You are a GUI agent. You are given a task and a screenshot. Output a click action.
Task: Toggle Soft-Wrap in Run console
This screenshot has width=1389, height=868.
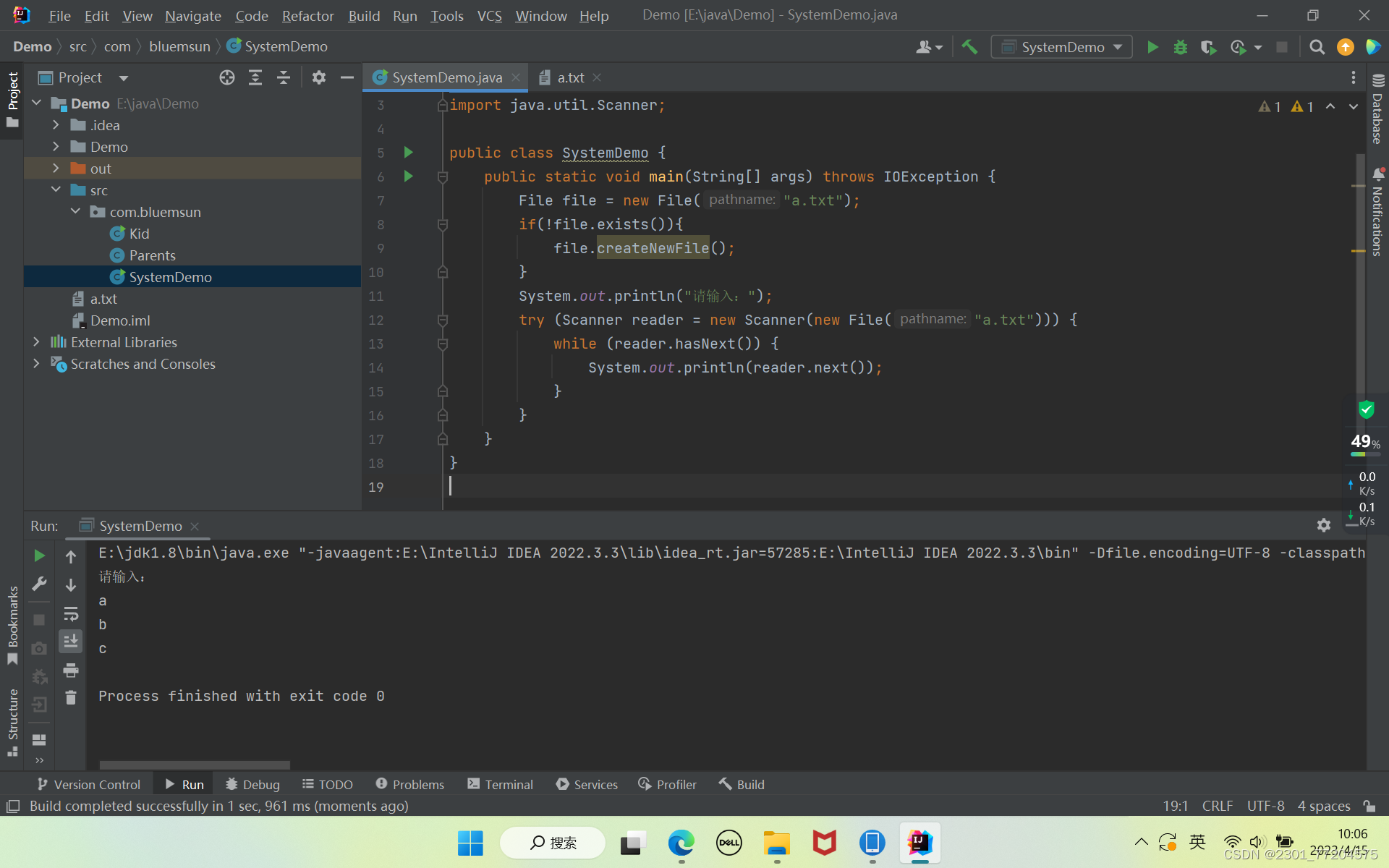(x=71, y=614)
